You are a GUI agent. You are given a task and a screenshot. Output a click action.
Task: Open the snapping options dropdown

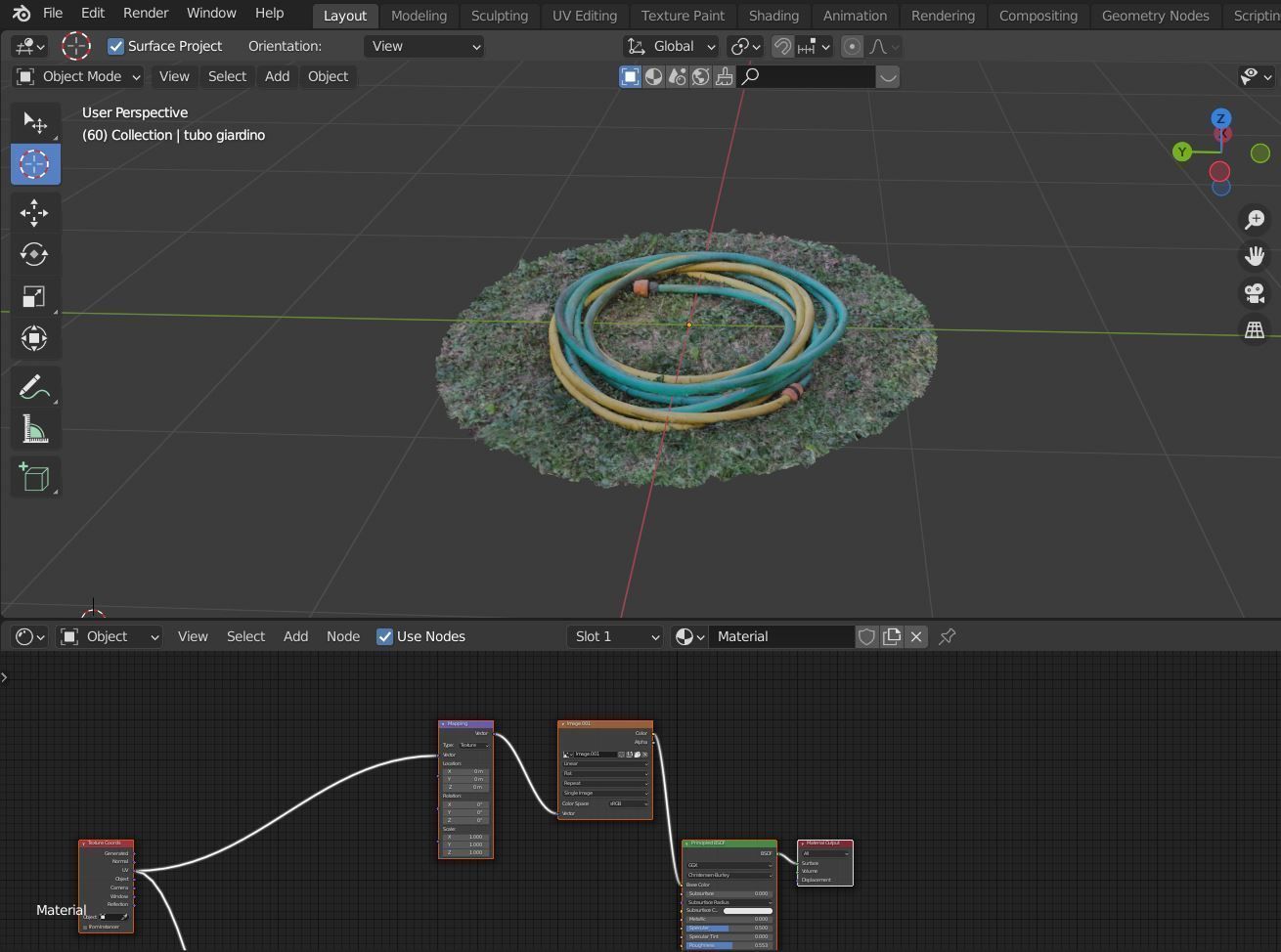tap(815, 46)
